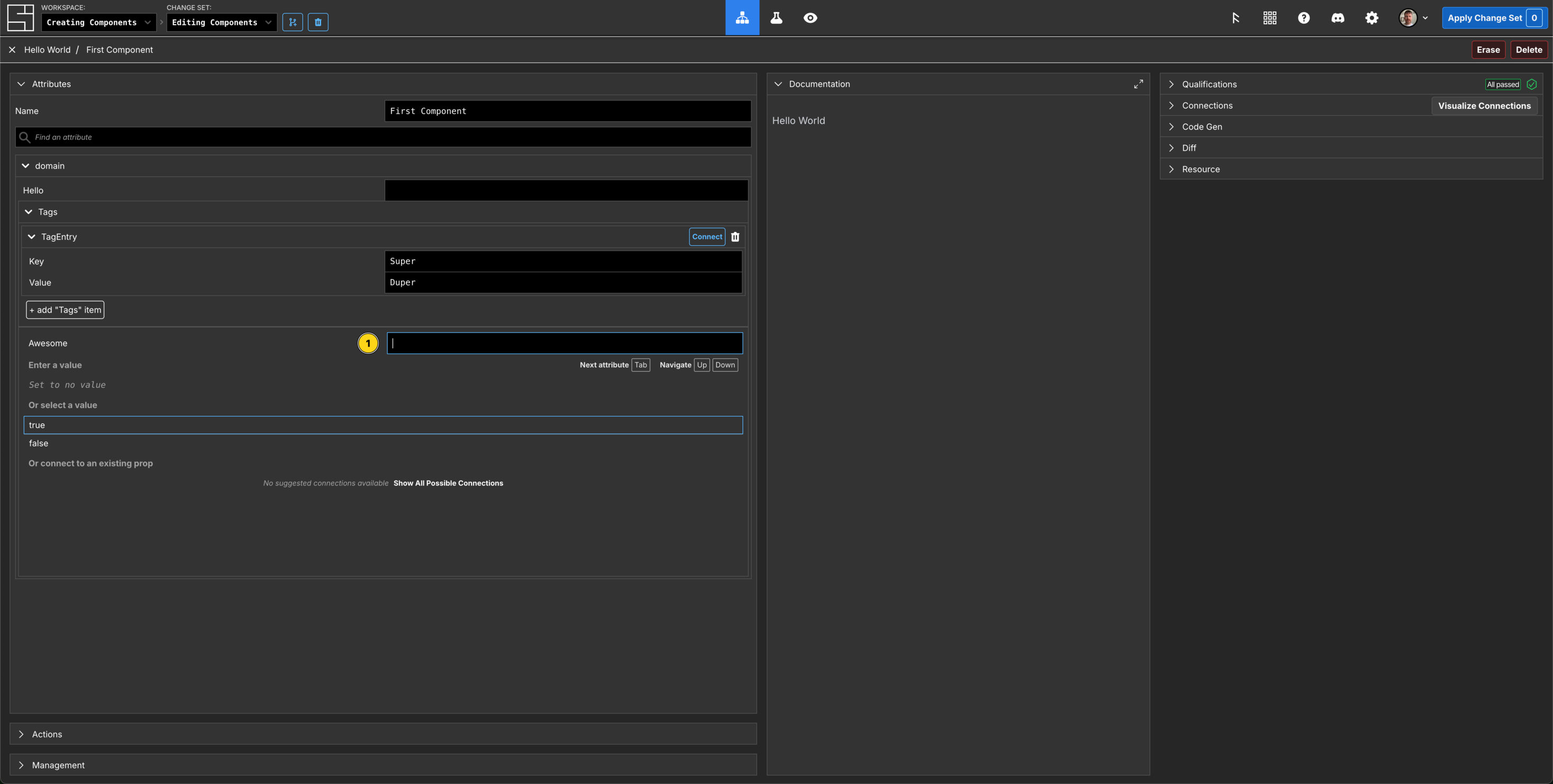Viewport: 1553px width, 784px height.
Task: Click the Key field containing Super
Action: [x=563, y=261]
